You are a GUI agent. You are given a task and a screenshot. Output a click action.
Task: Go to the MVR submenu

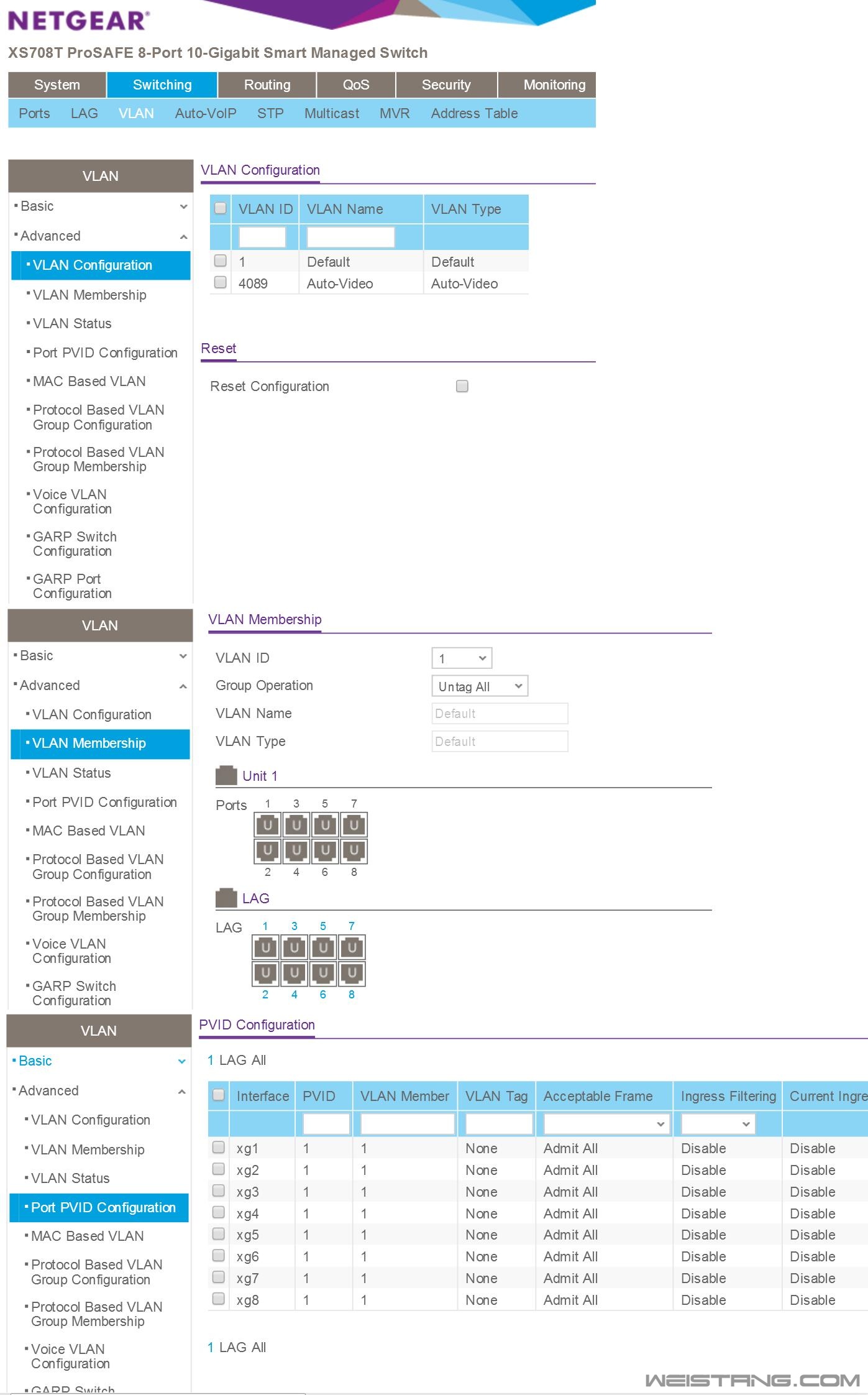[x=395, y=114]
